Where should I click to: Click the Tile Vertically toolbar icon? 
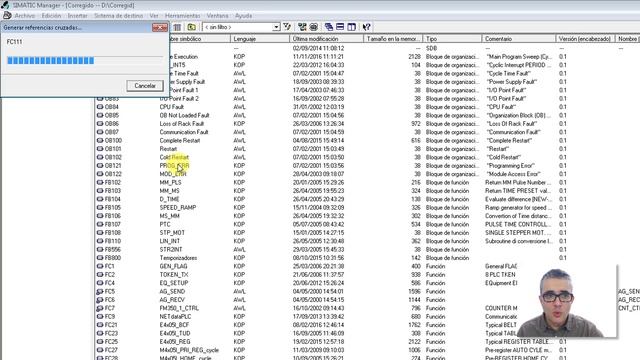351,27
